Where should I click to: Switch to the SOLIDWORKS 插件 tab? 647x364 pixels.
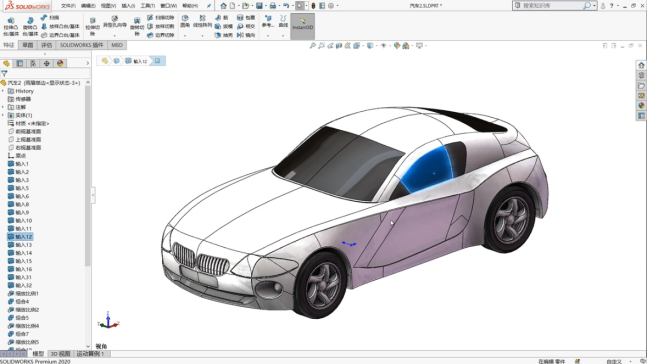pos(81,45)
